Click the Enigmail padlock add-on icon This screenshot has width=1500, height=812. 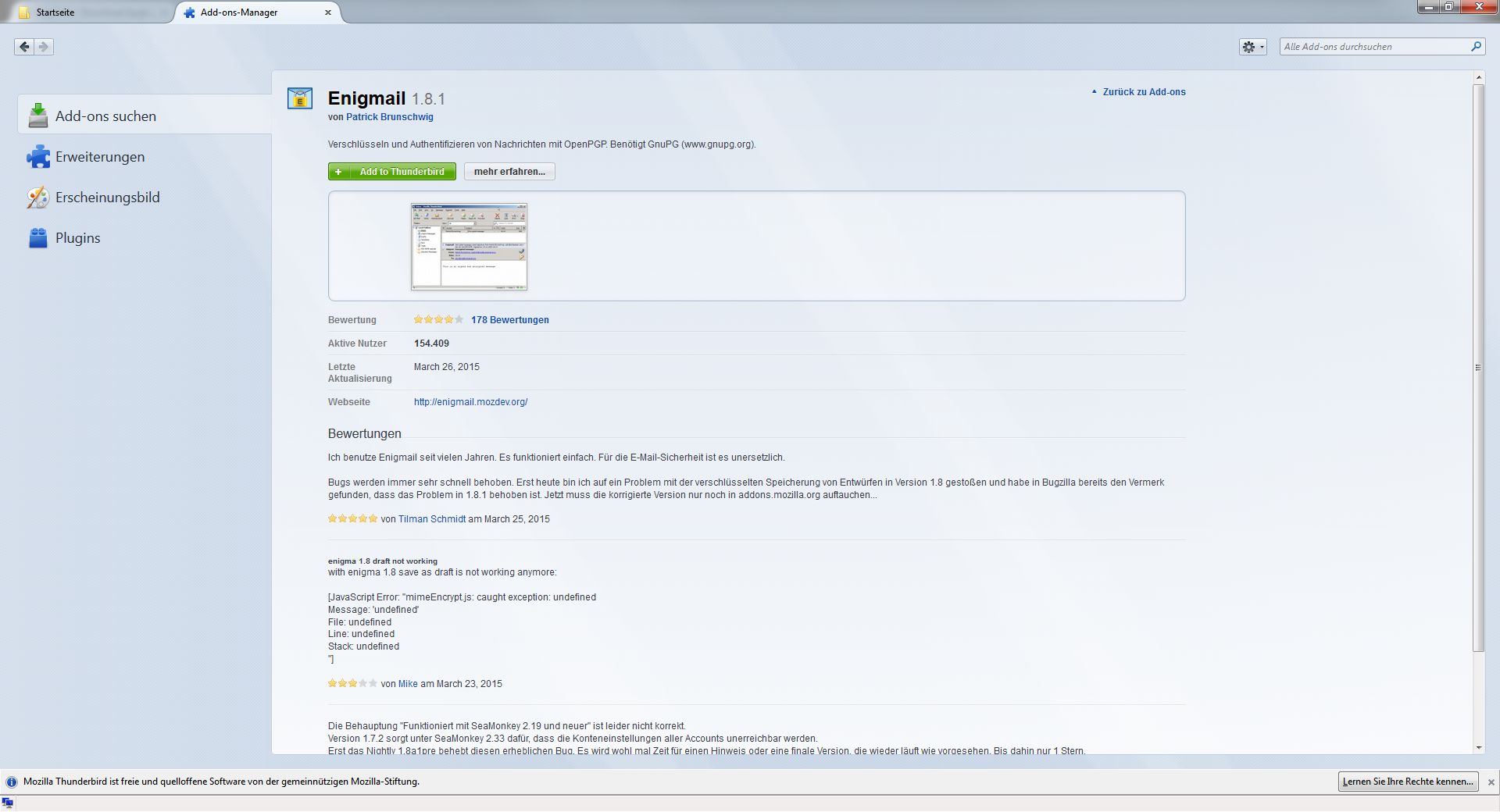pos(300,98)
